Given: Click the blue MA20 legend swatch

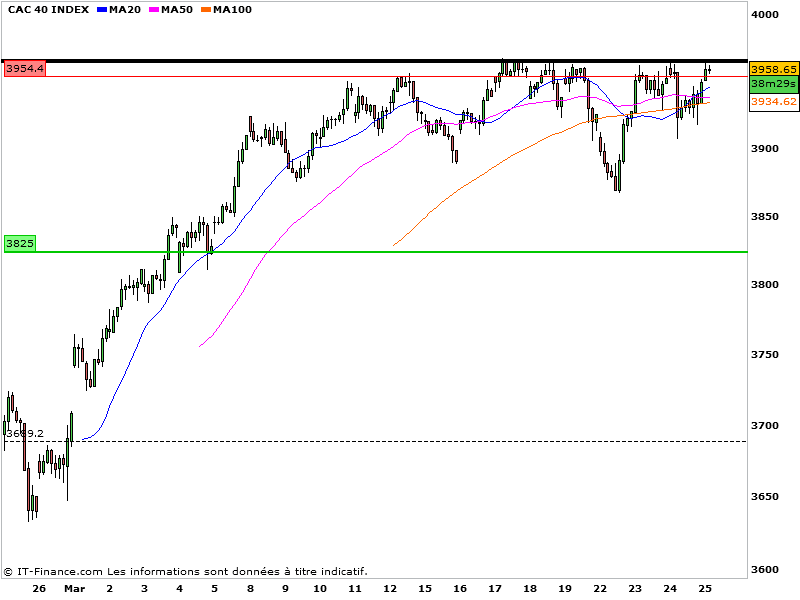Looking at the screenshot, I should coord(102,10).
